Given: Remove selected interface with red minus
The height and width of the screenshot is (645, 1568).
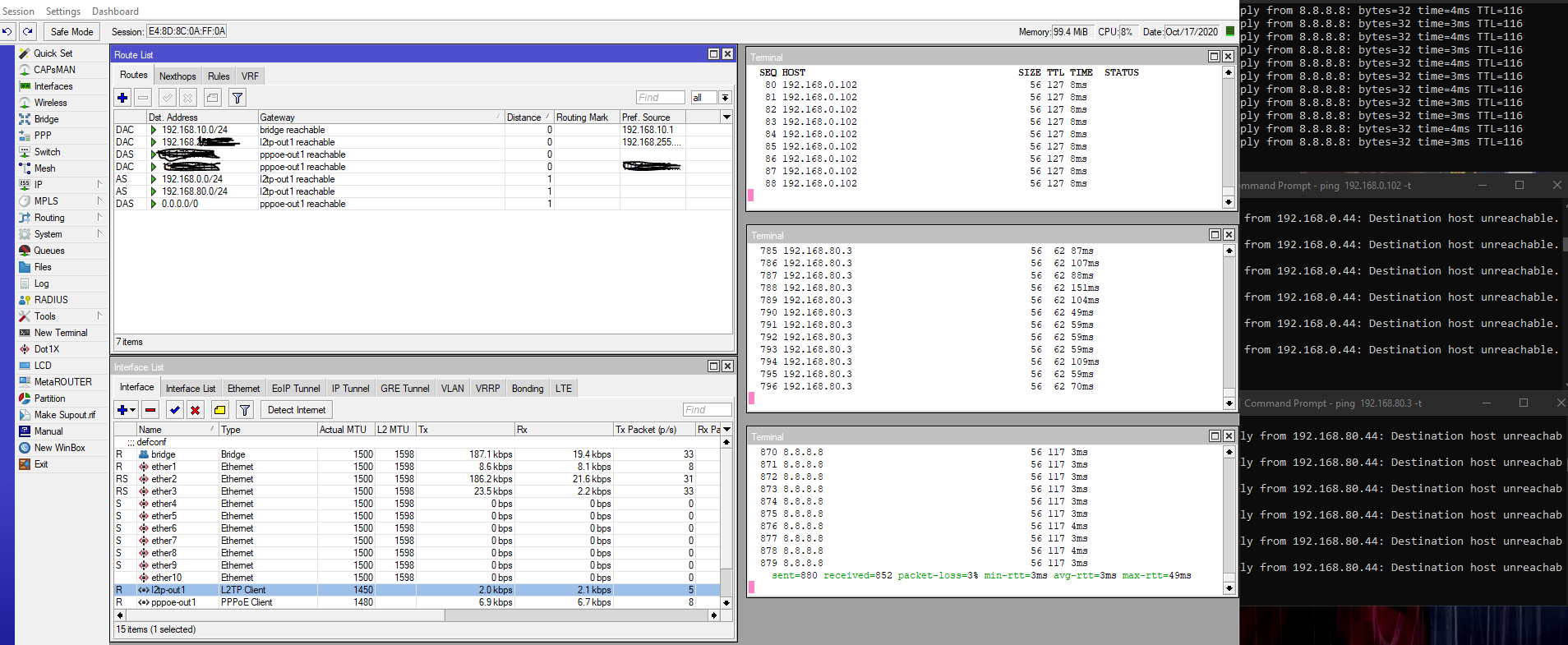Looking at the screenshot, I should click(150, 410).
